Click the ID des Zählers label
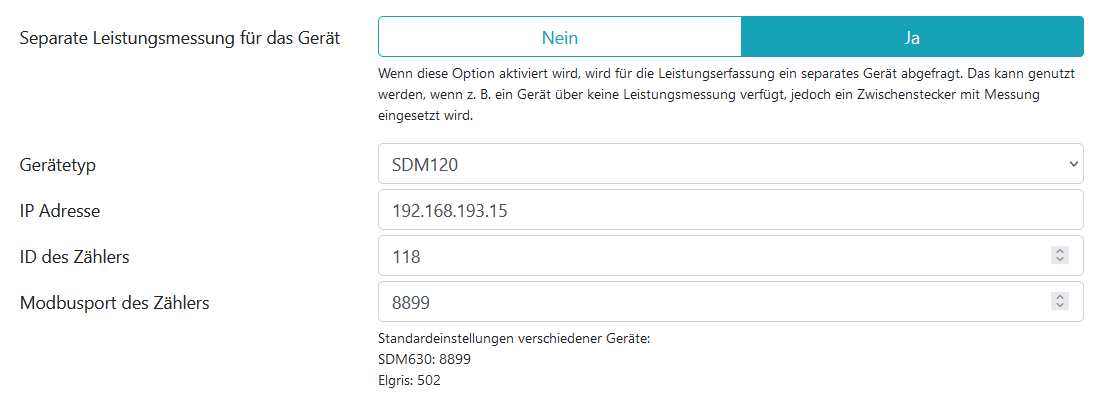This screenshot has height=411, width=1100. pos(74,257)
